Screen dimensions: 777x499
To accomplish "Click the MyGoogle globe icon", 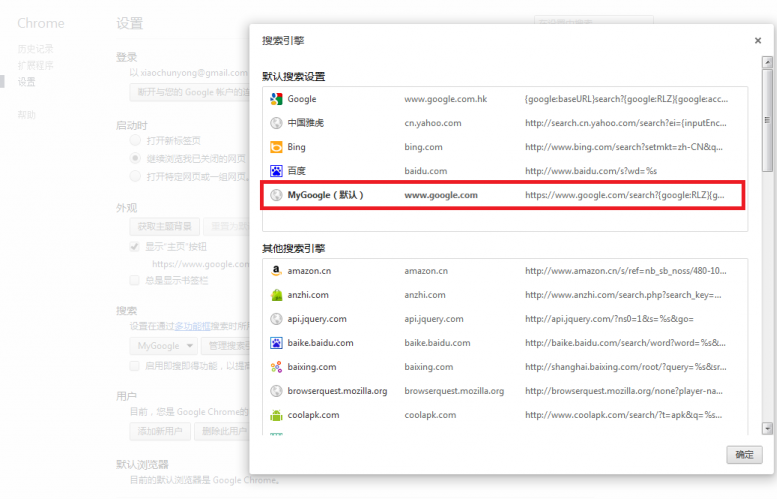I will coord(276,195).
